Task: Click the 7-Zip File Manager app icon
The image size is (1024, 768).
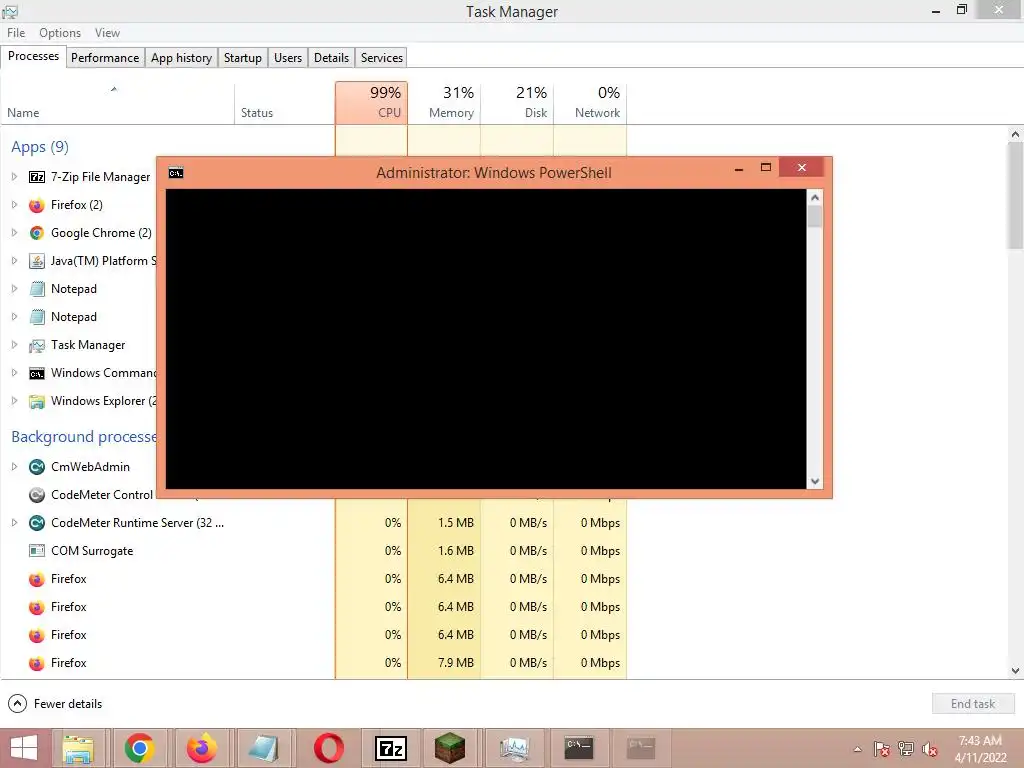Action: point(37,177)
